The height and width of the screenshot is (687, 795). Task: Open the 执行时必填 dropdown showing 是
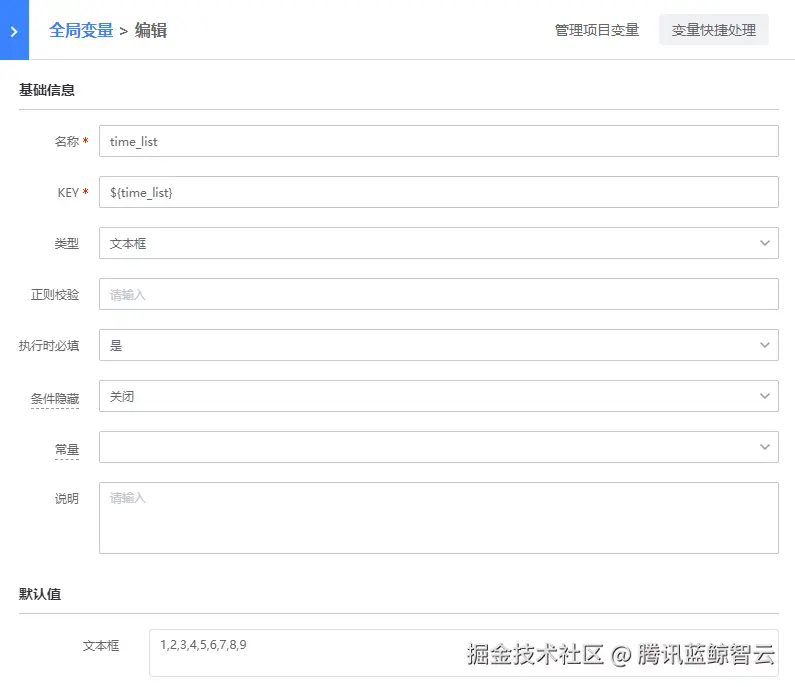[439, 345]
